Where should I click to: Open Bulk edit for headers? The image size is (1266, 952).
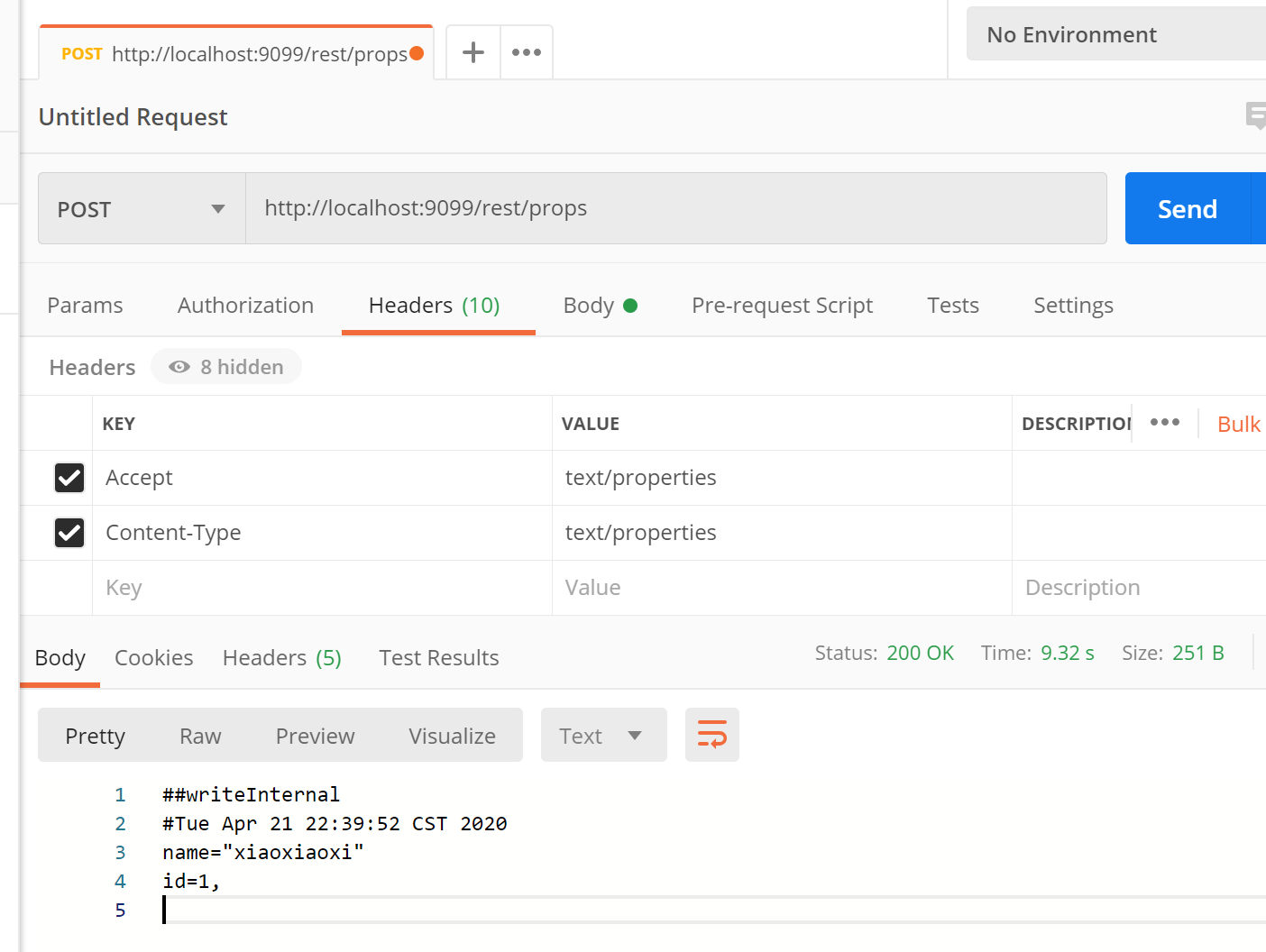pyautogui.click(x=1238, y=425)
